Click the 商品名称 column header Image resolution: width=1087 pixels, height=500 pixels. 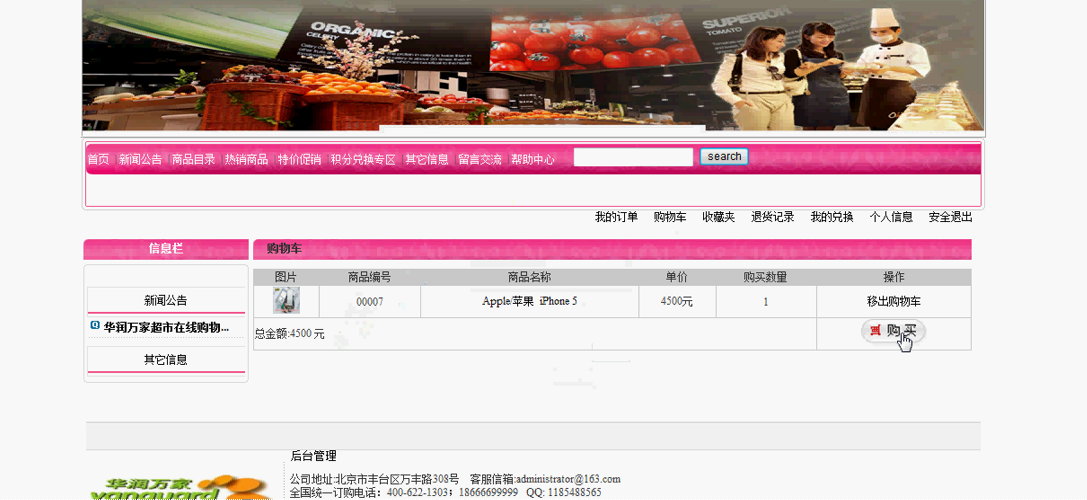point(530,277)
